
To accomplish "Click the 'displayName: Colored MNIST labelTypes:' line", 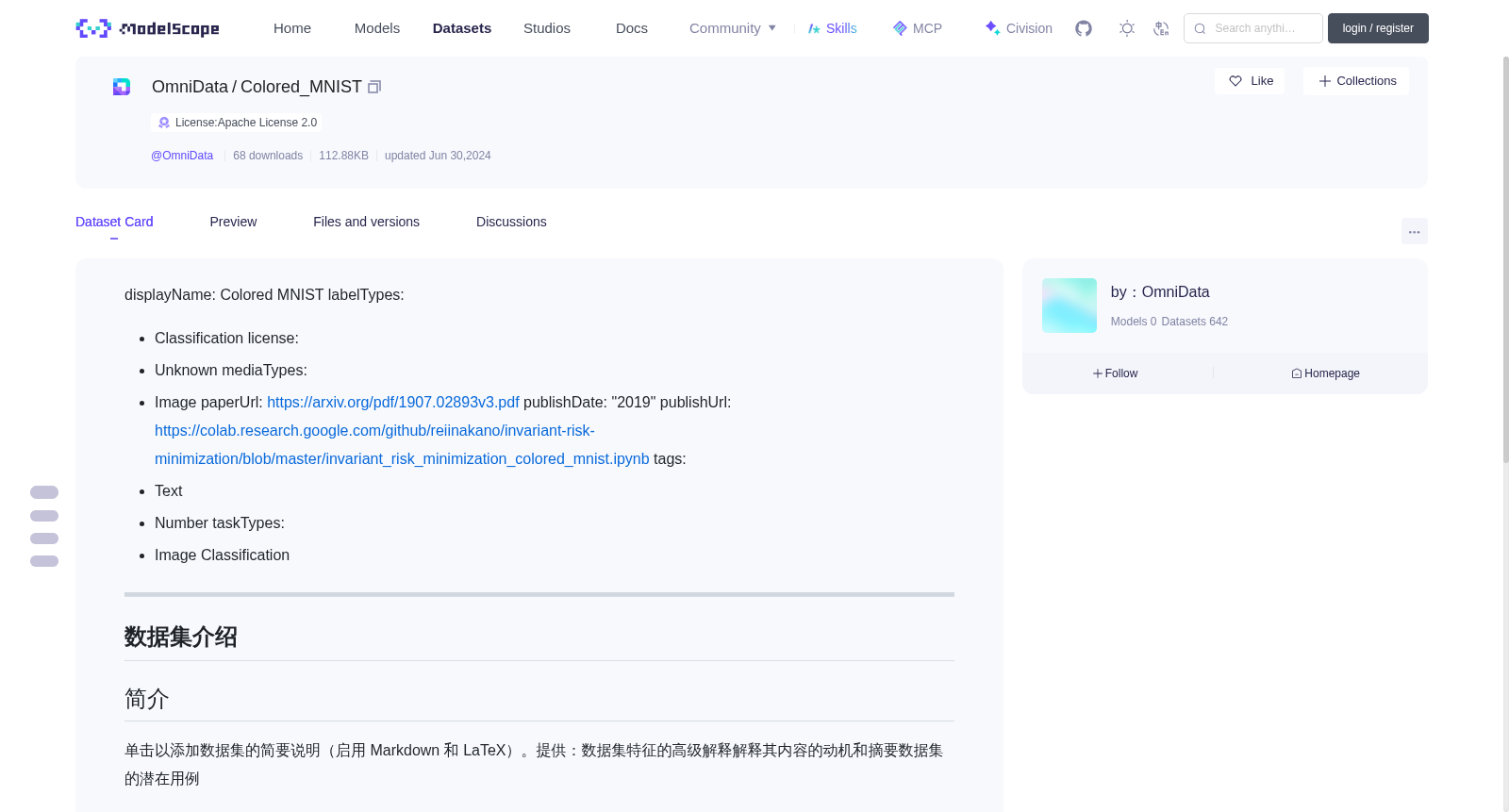I will click(x=264, y=295).
